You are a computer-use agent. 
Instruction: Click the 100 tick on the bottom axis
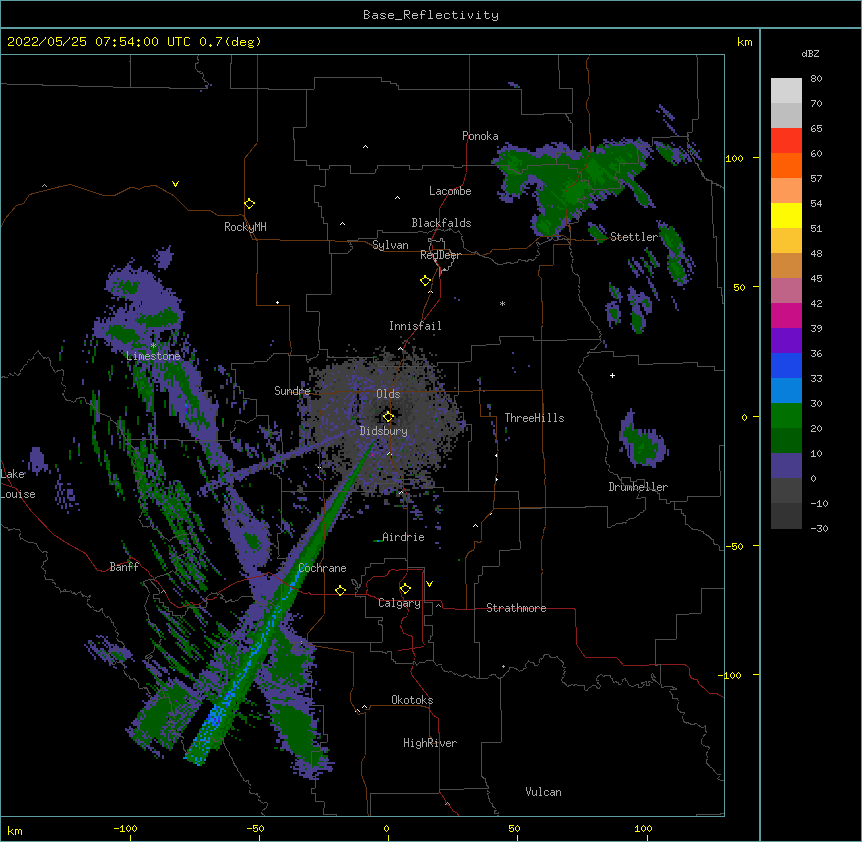coord(643,828)
